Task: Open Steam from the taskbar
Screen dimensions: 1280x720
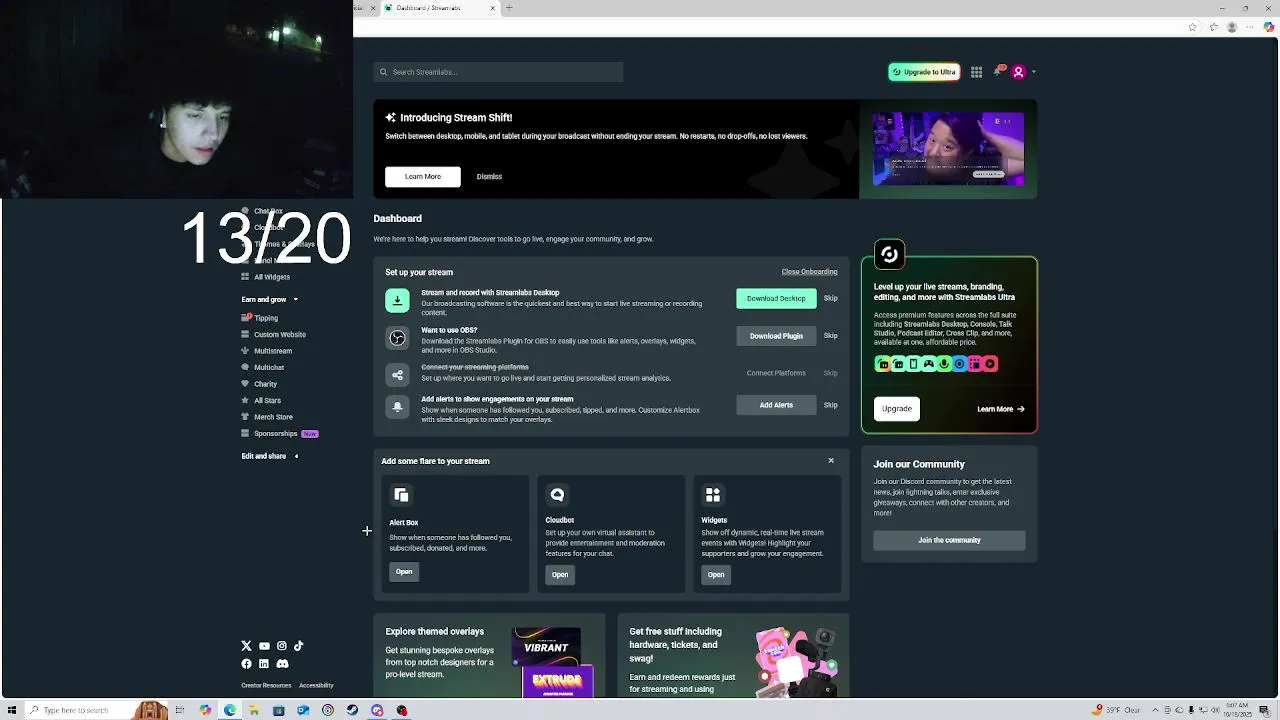Action: [x=352, y=711]
